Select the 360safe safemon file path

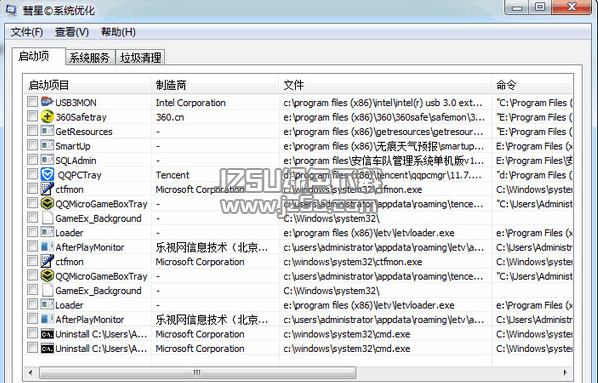tap(384, 117)
